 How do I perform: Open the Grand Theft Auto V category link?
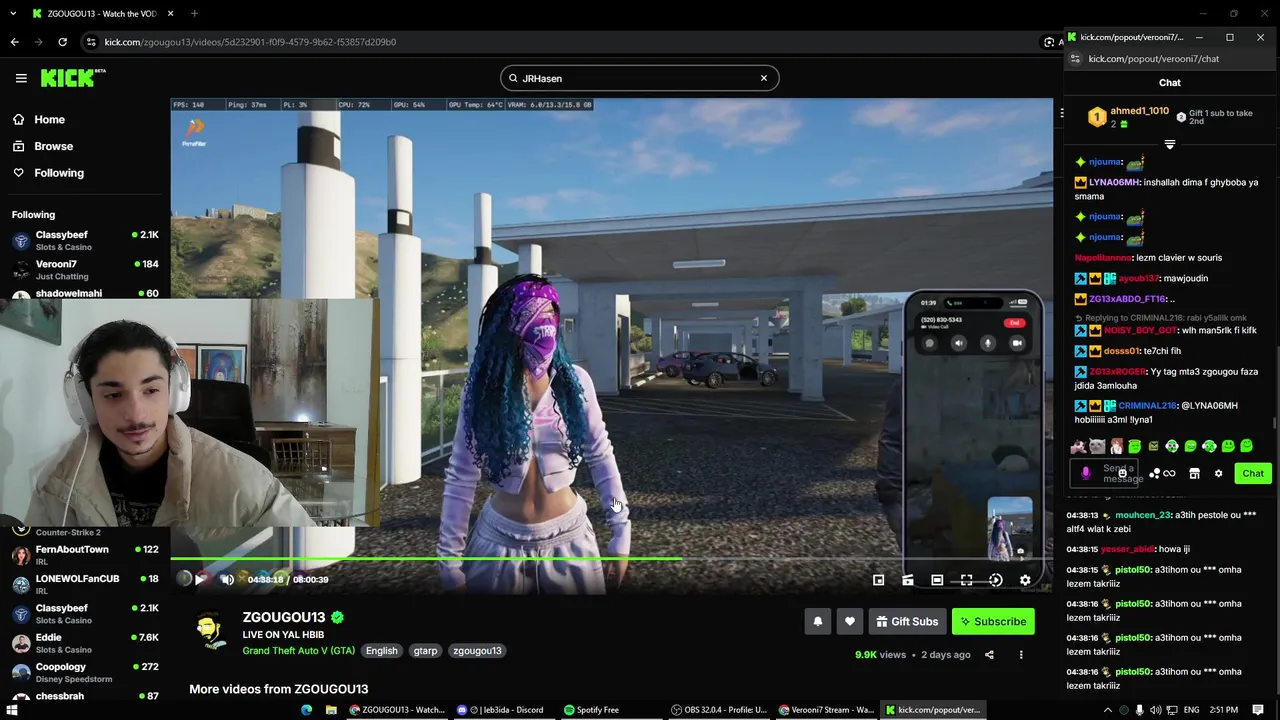298,651
